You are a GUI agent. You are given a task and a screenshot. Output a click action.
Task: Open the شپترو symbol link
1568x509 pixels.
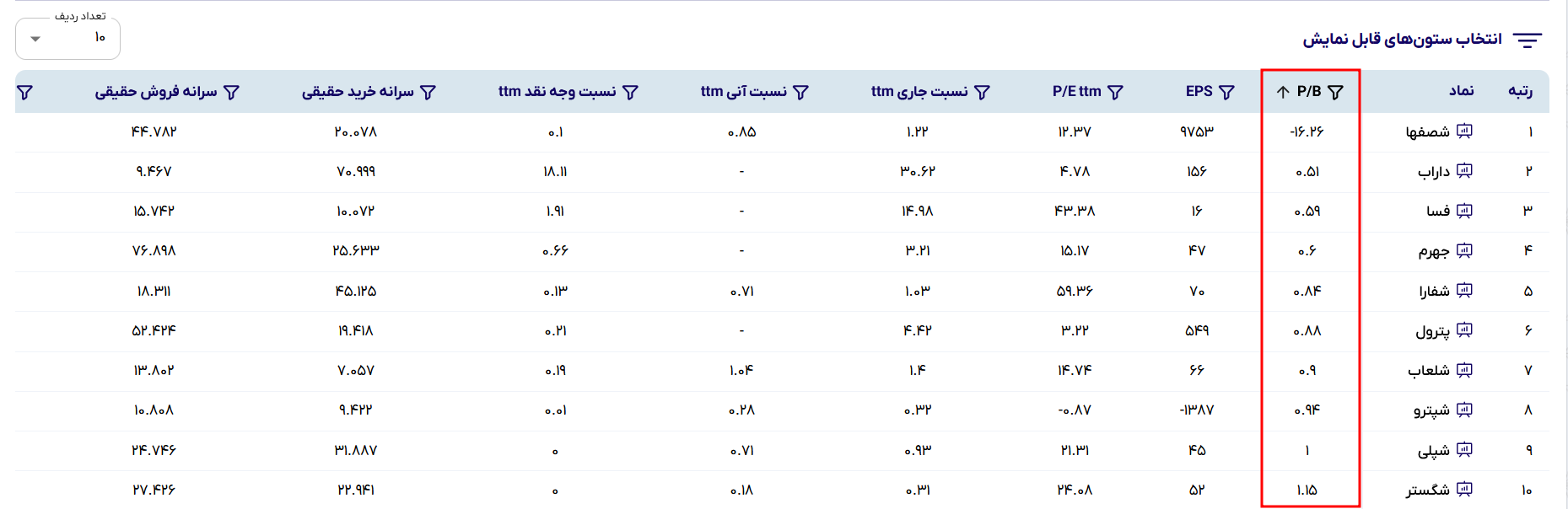pyautogui.click(x=1431, y=410)
